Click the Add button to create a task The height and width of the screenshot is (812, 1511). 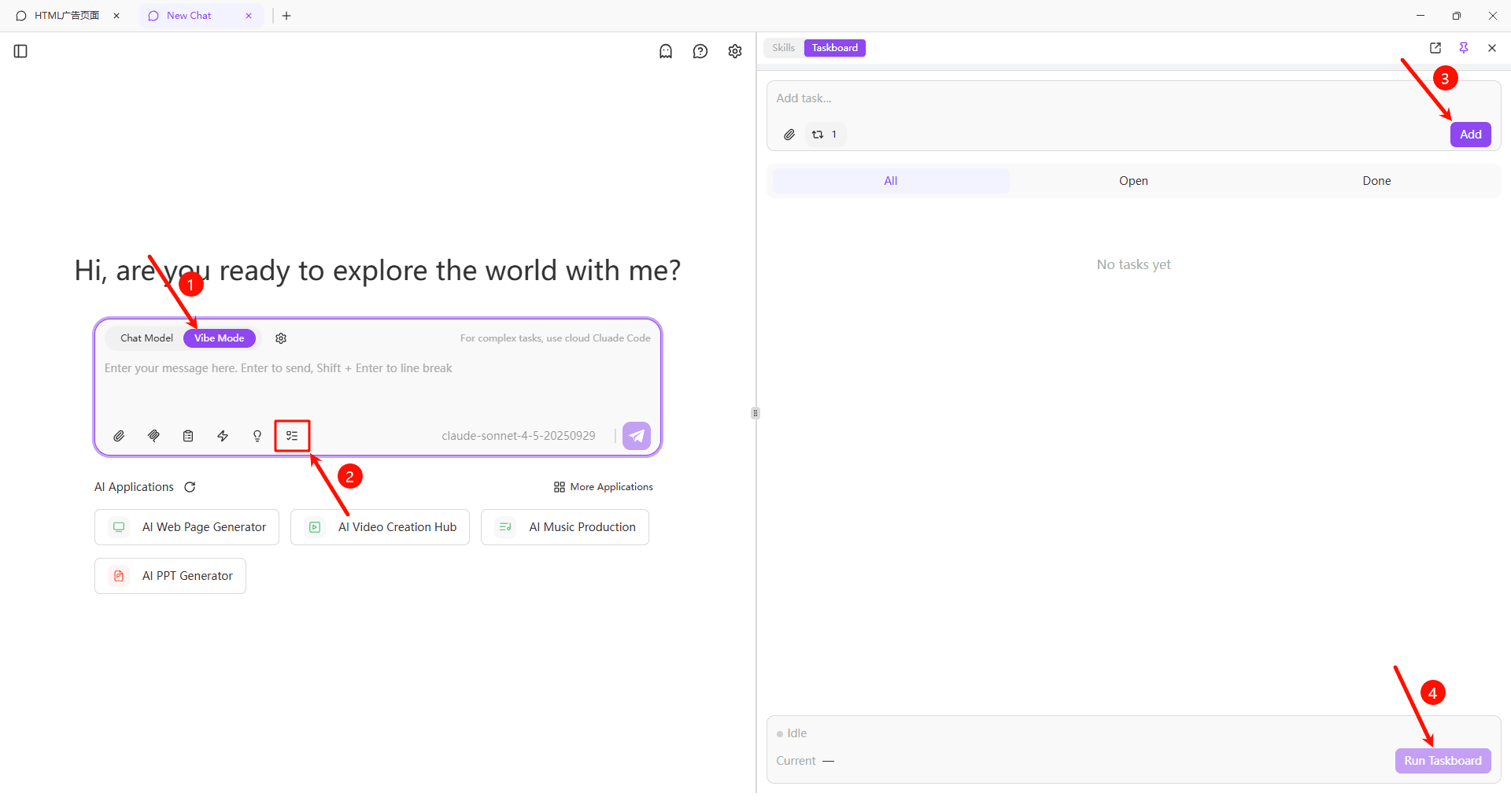1470,134
